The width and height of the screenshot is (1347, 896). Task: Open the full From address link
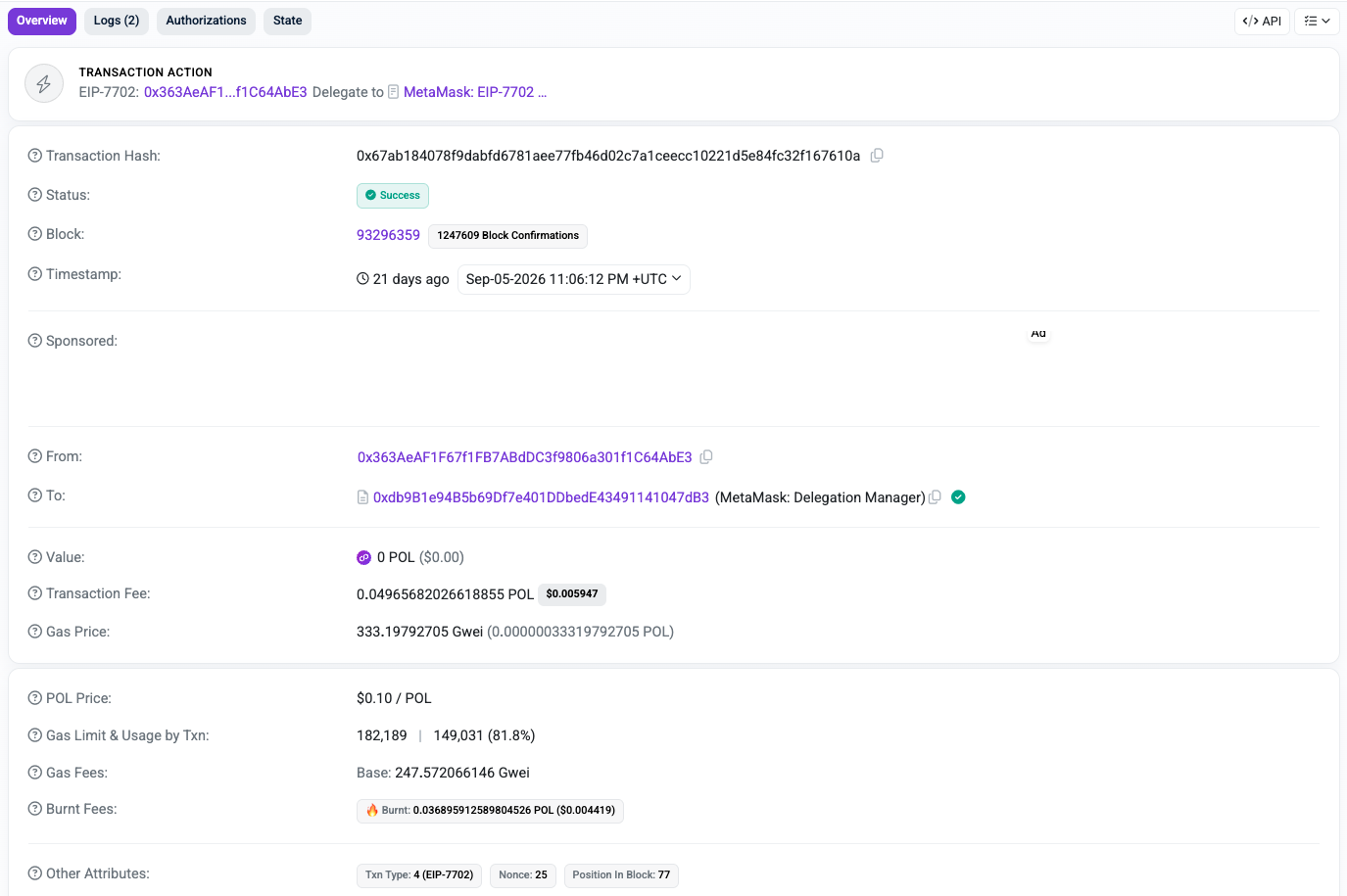coord(524,457)
